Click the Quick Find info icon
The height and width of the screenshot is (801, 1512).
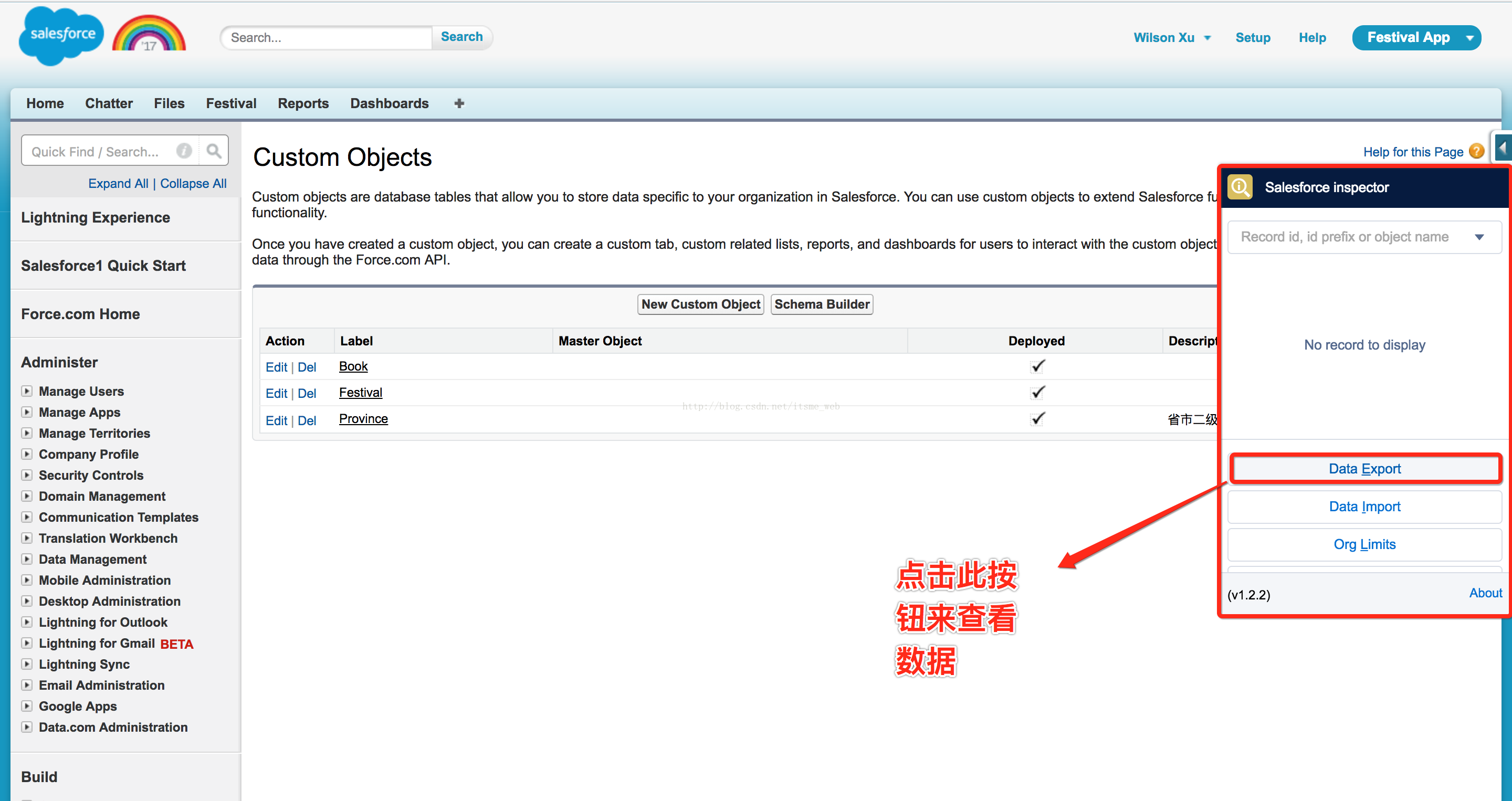[x=184, y=151]
